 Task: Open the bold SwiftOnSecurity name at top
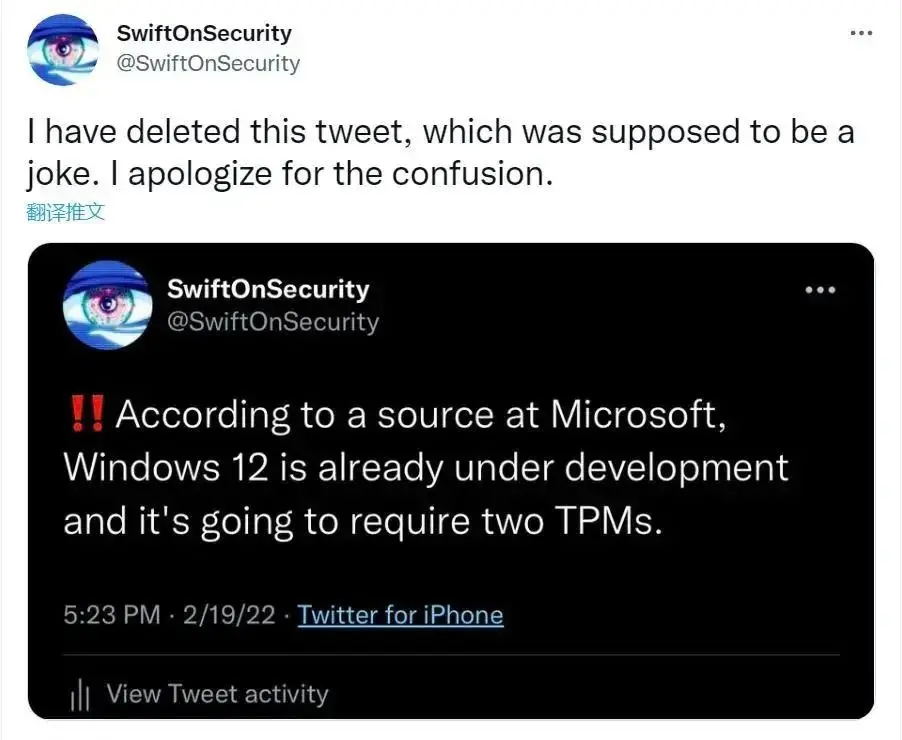point(204,33)
